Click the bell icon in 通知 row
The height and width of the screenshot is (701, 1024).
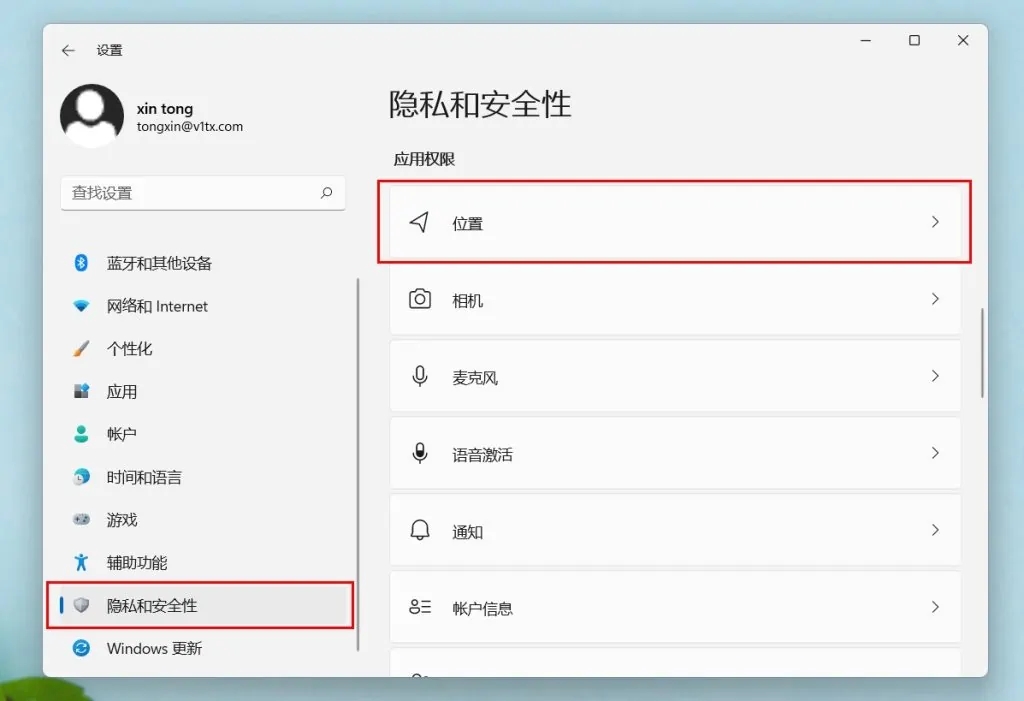tap(420, 530)
